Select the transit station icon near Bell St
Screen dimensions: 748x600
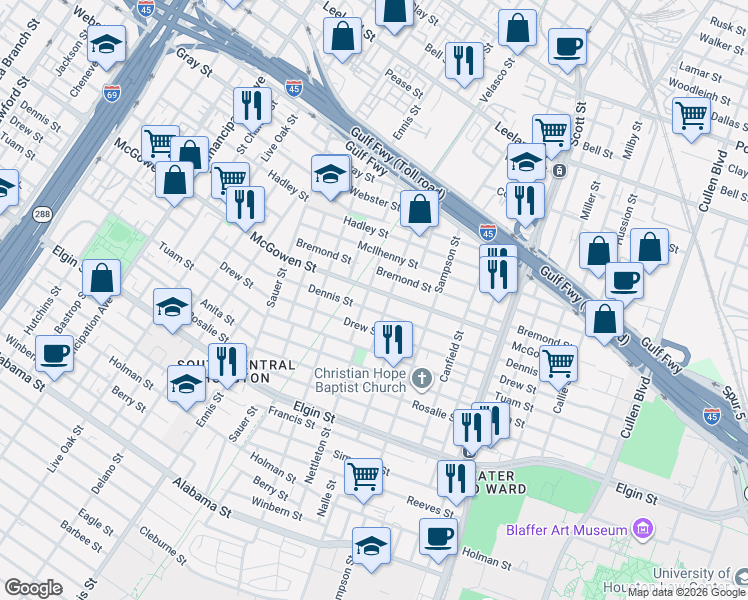point(560,170)
